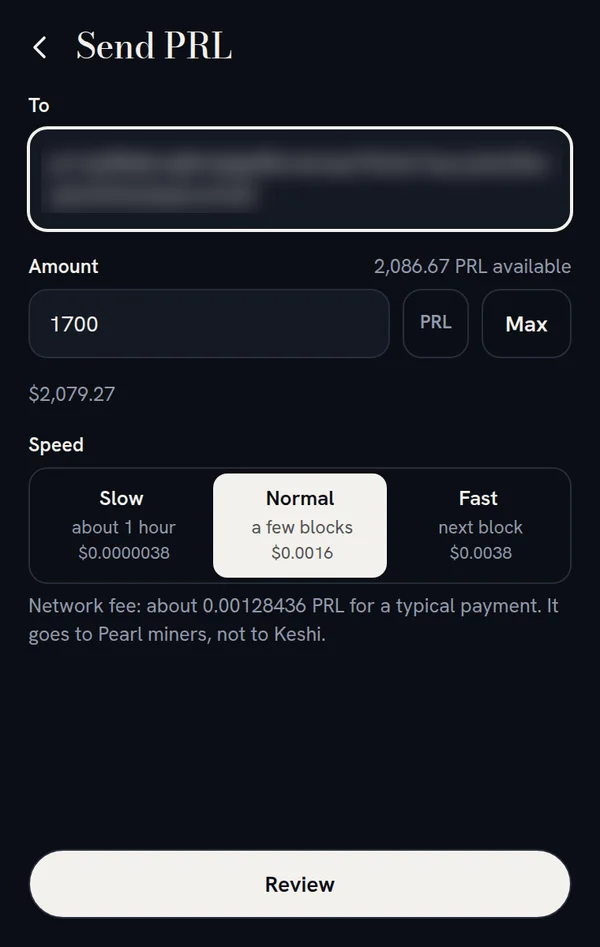Image resolution: width=600 pixels, height=947 pixels.
Task: Click the Amount label
Action: point(63,266)
